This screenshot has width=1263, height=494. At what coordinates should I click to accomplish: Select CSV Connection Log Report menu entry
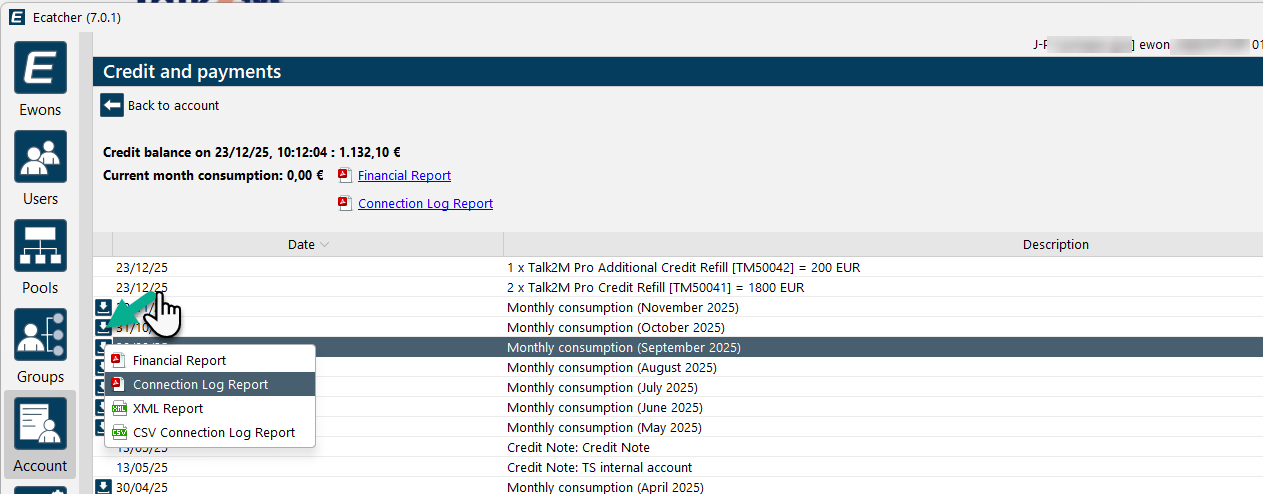pyautogui.click(x=213, y=432)
